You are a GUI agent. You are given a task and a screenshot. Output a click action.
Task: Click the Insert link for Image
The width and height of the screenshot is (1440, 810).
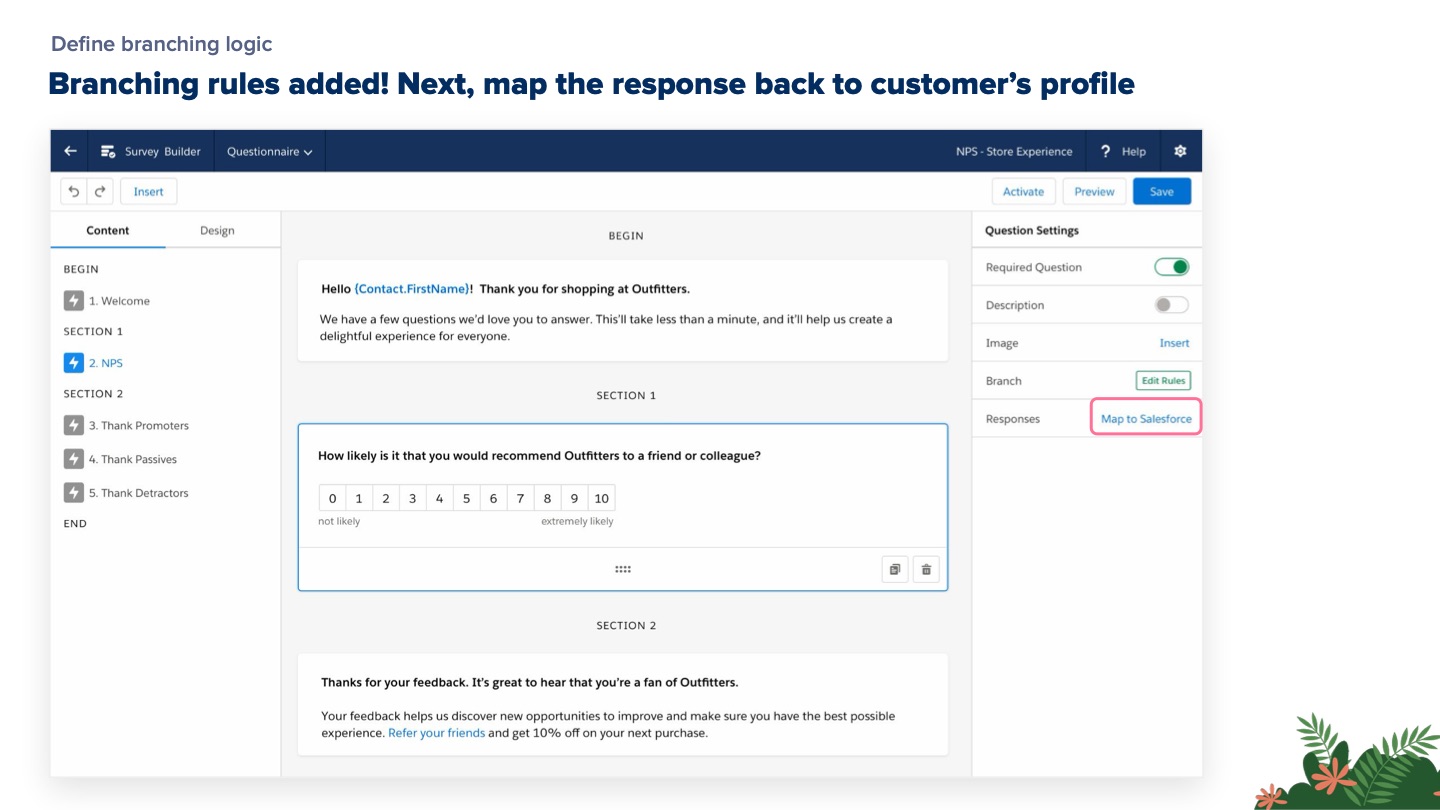[x=1174, y=343]
